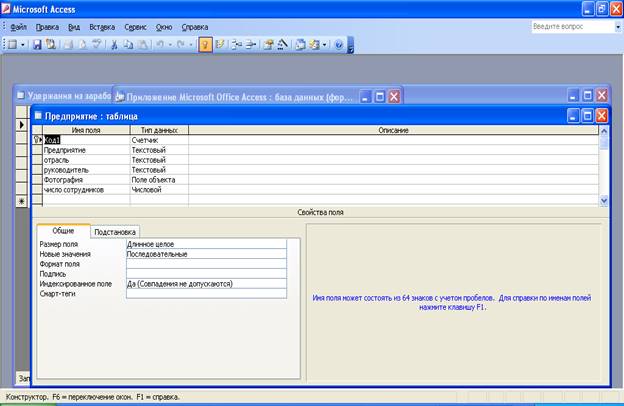The height and width of the screenshot is (406, 624).
Task: Click the Размер поля value field
Action: click(206, 243)
